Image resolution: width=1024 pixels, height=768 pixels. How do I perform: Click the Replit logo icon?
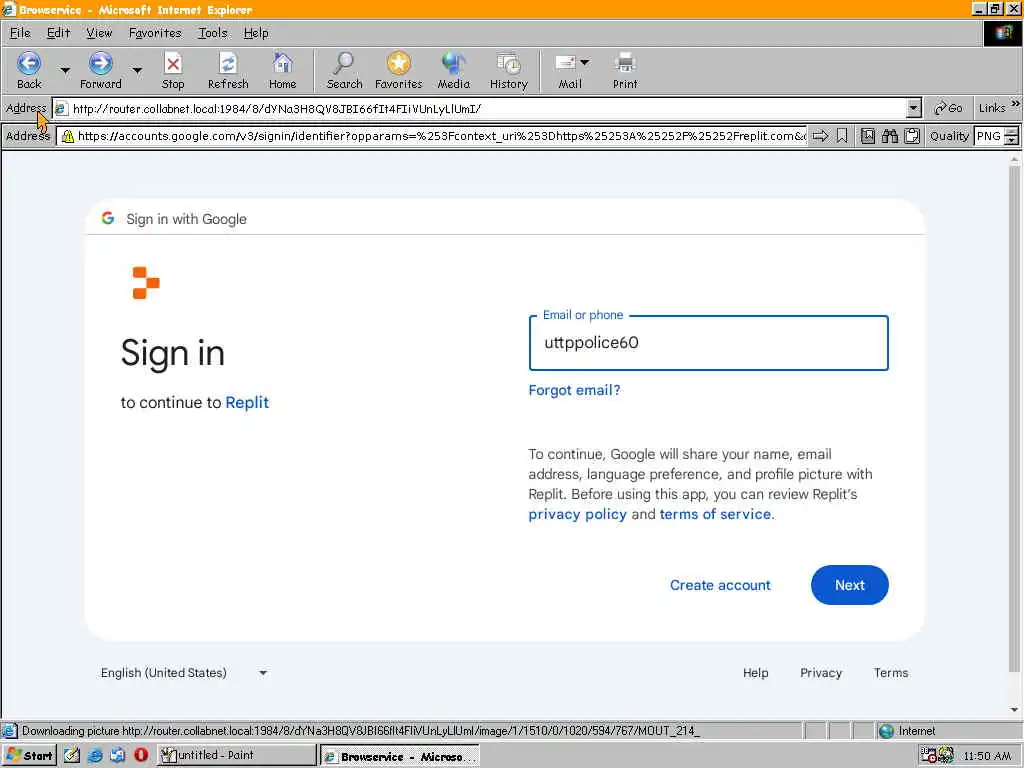pyautogui.click(x=146, y=283)
